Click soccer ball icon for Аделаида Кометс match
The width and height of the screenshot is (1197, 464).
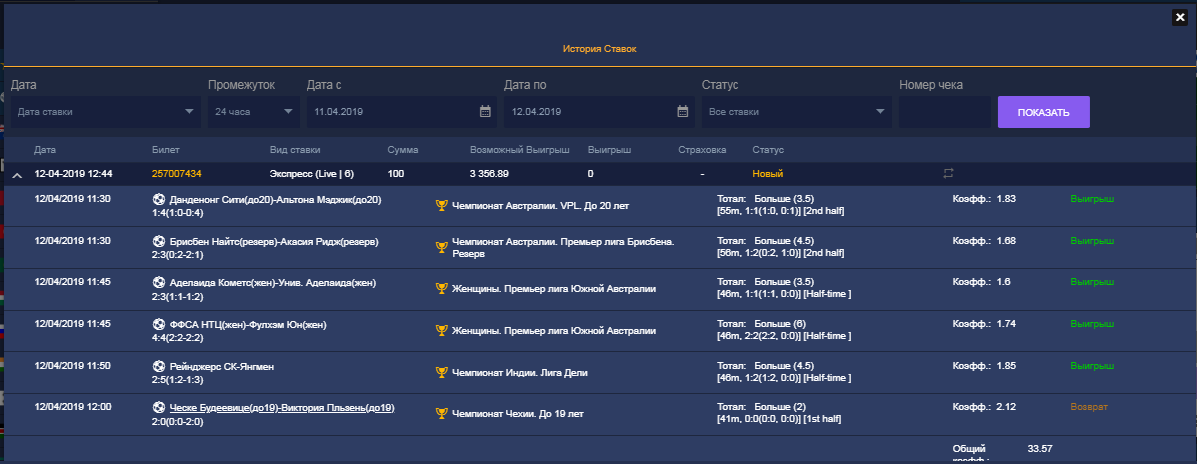coord(159,283)
